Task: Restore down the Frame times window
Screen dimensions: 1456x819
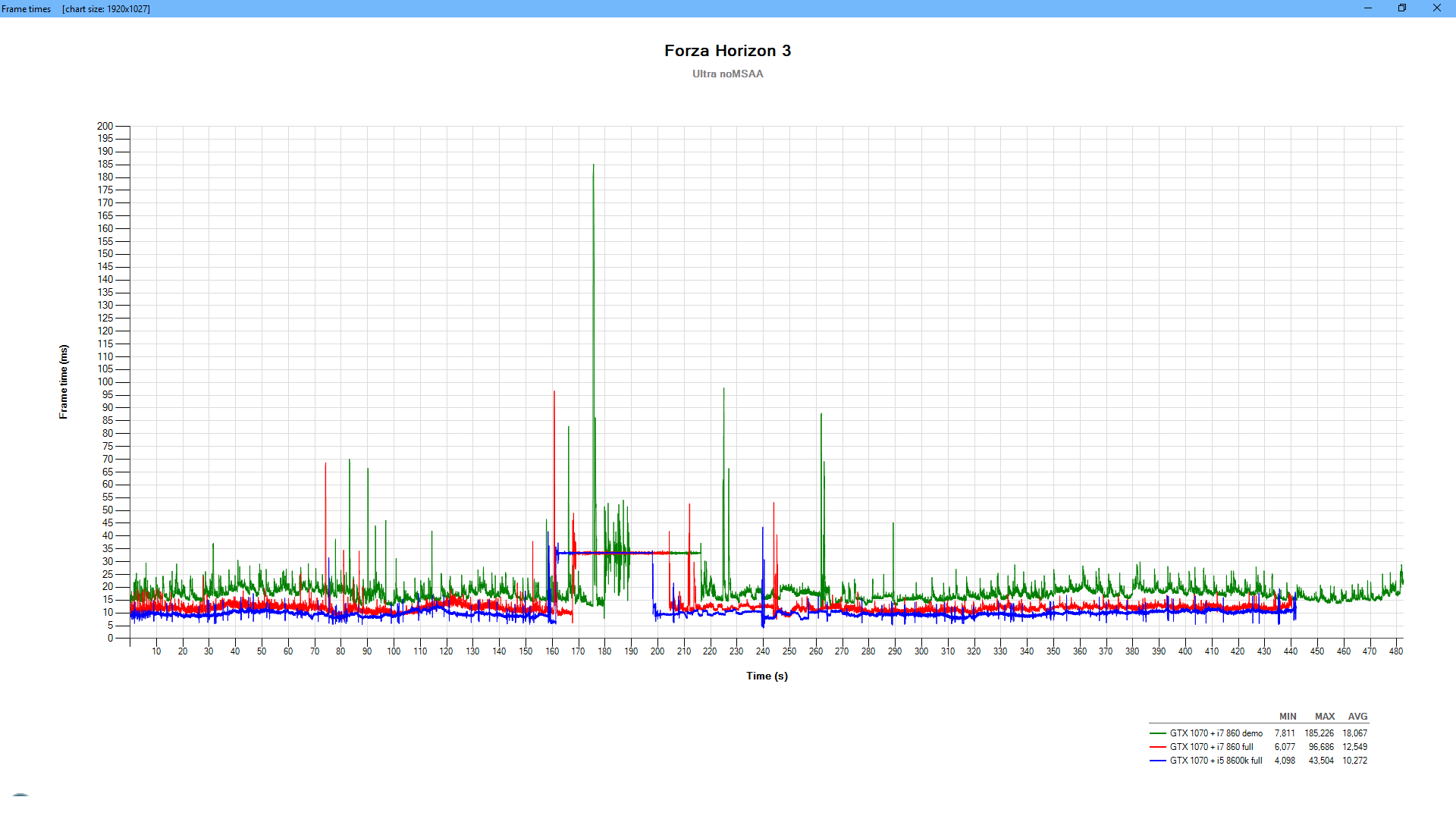Action: [x=1402, y=8]
